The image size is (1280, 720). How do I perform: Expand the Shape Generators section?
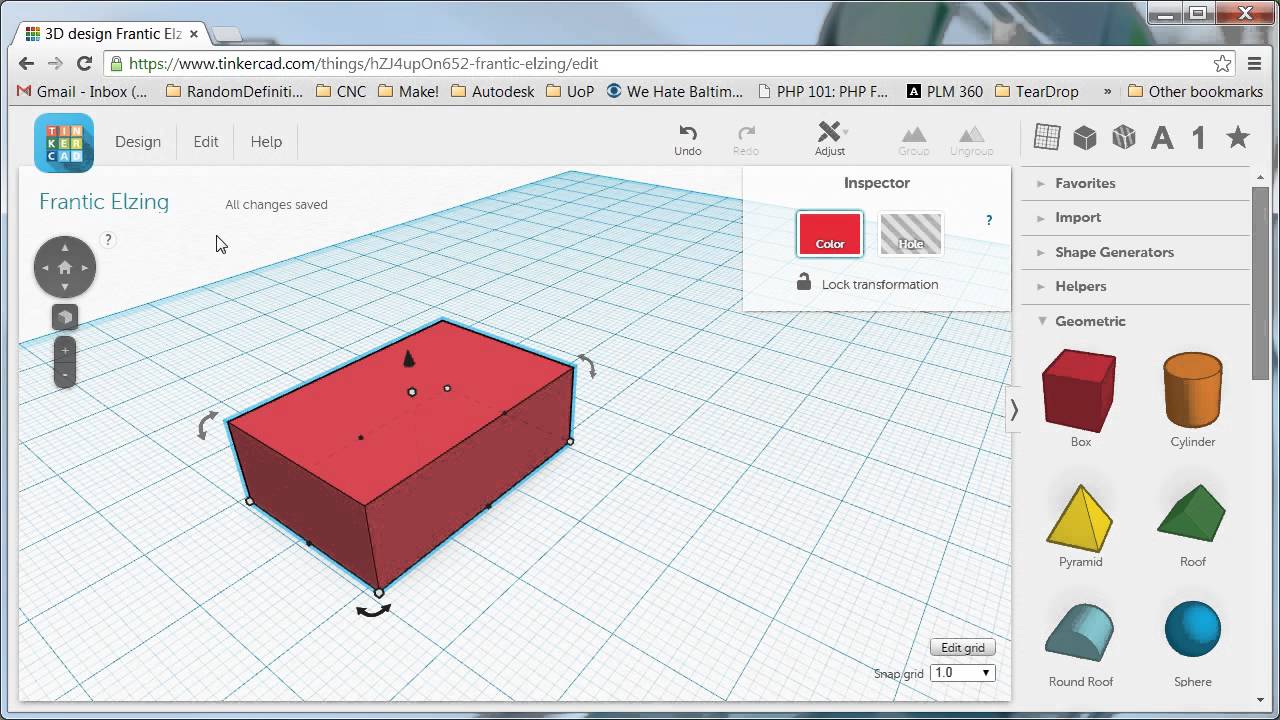point(1113,252)
